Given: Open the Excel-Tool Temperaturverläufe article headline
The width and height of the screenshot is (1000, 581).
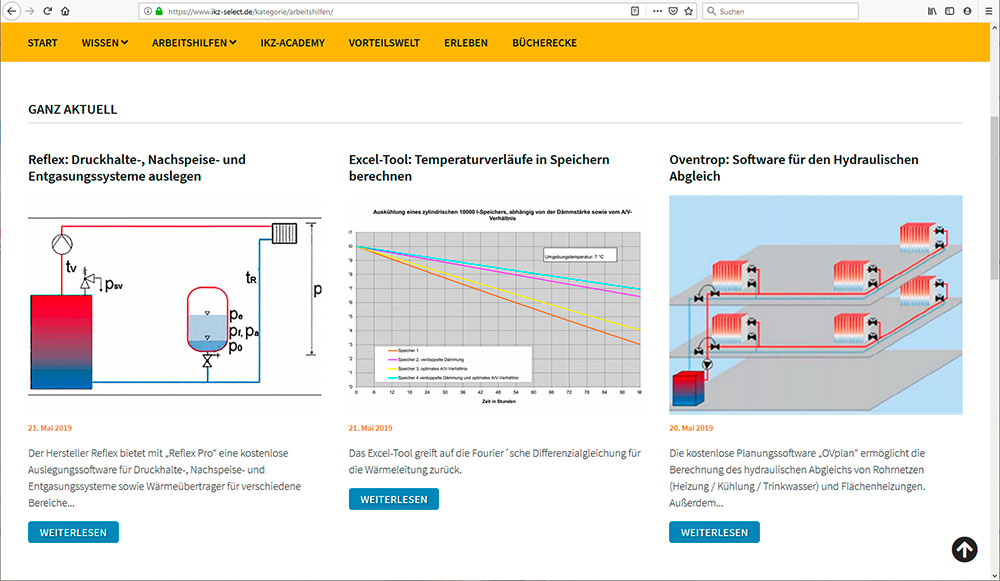Looking at the screenshot, I should (x=479, y=168).
